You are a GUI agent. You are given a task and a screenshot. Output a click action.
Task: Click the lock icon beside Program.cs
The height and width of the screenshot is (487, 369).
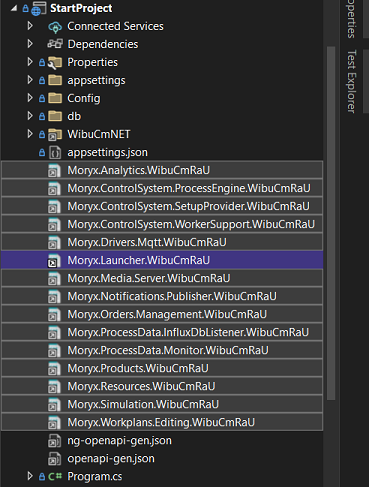coord(42,477)
